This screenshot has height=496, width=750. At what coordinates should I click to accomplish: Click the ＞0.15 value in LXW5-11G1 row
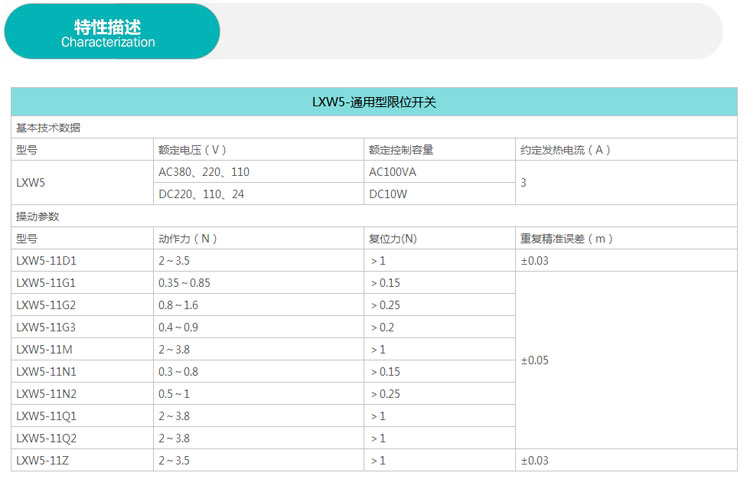(386, 283)
